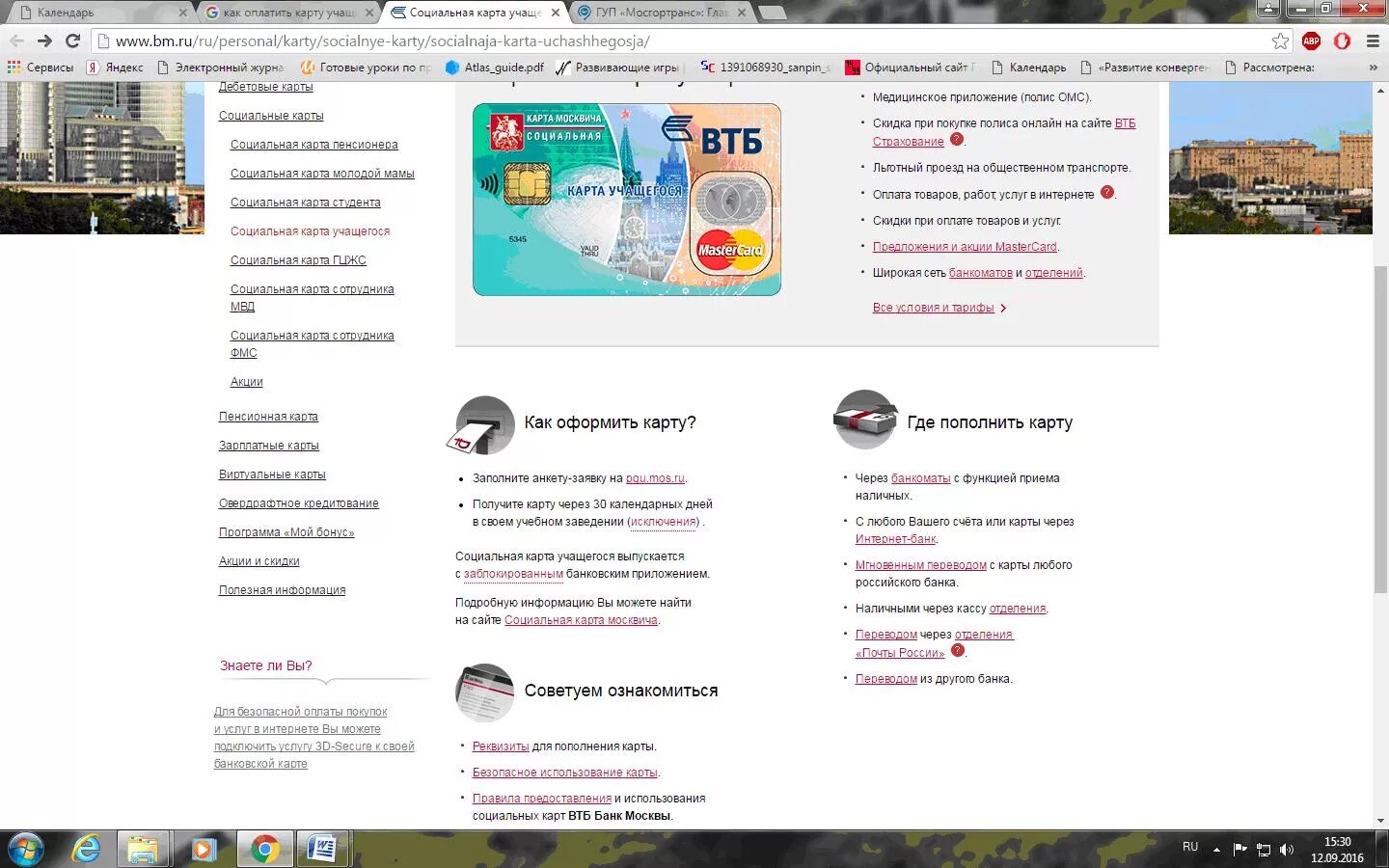Open the Яндекс bookmark

(x=115, y=68)
